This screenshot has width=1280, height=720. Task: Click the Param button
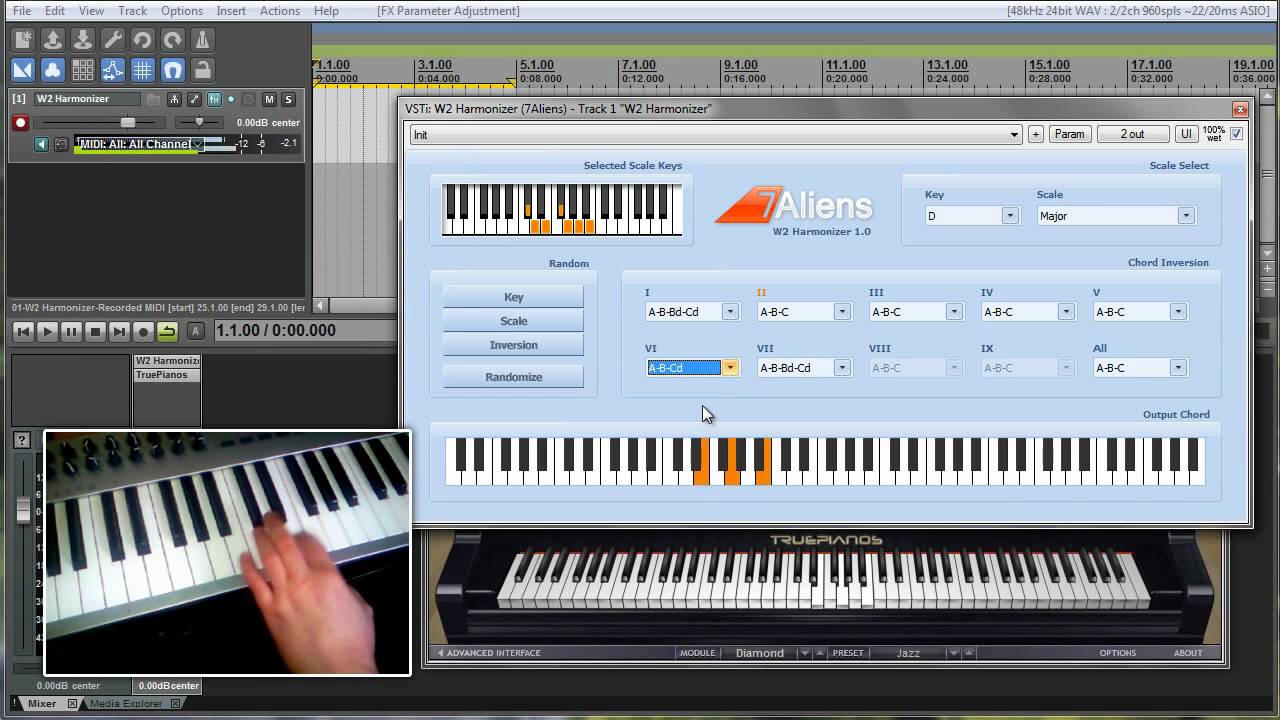1069,134
